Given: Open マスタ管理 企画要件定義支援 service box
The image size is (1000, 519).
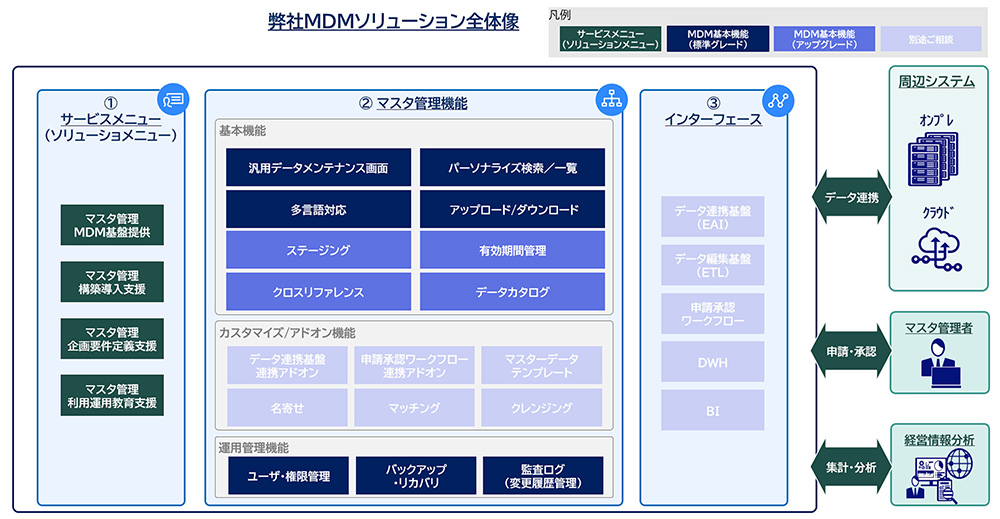Looking at the screenshot, I should [112, 339].
